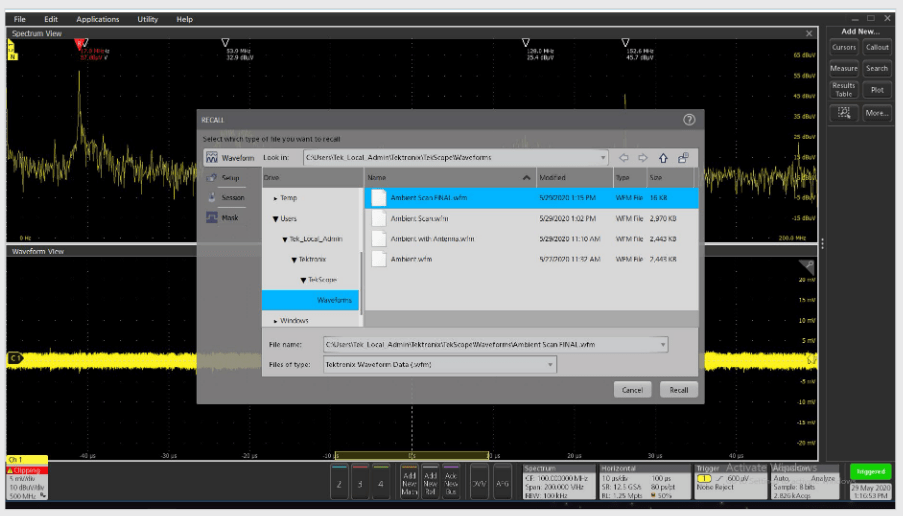Image resolution: width=903 pixels, height=516 pixels.
Task: Choose the Mask recall type
Action: pyautogui.click(x=229, y=217)
